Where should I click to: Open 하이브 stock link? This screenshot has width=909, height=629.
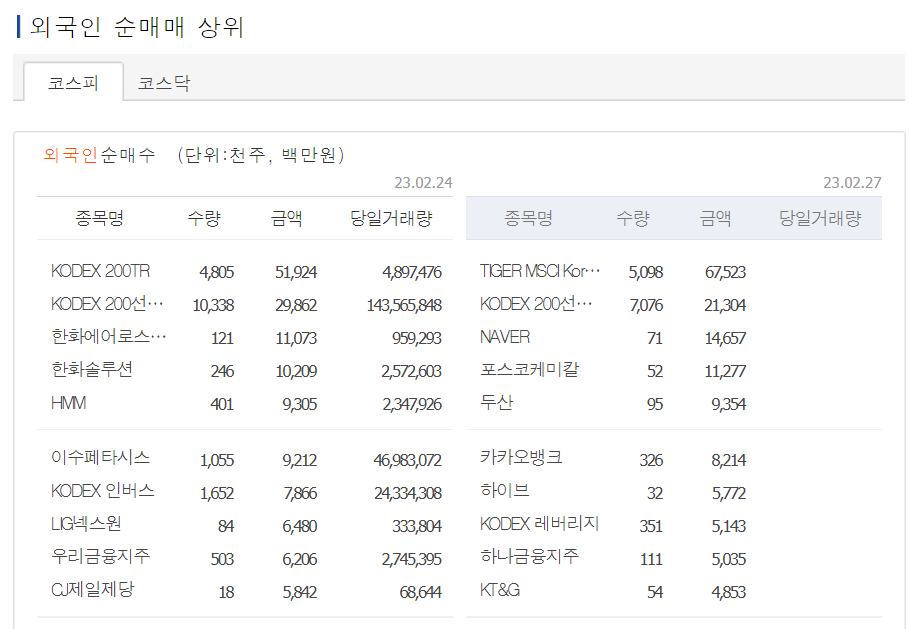504,491
